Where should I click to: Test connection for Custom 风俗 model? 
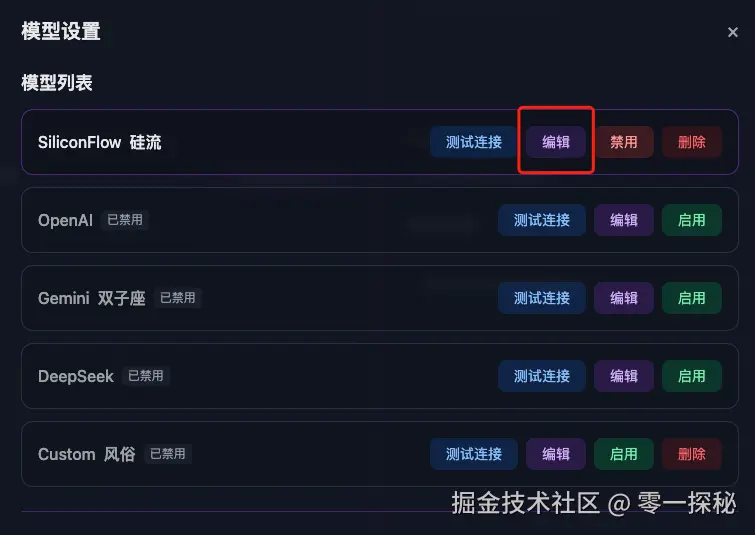coord(474,454)
